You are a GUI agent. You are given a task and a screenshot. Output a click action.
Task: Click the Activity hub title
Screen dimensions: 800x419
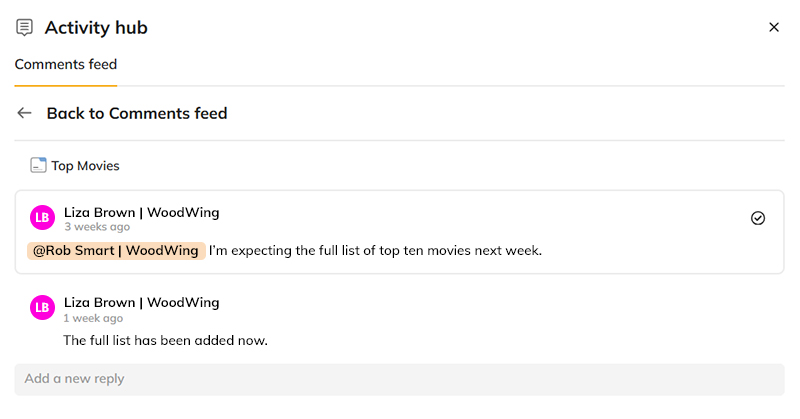pyautogui.click(x=96, y=28)
